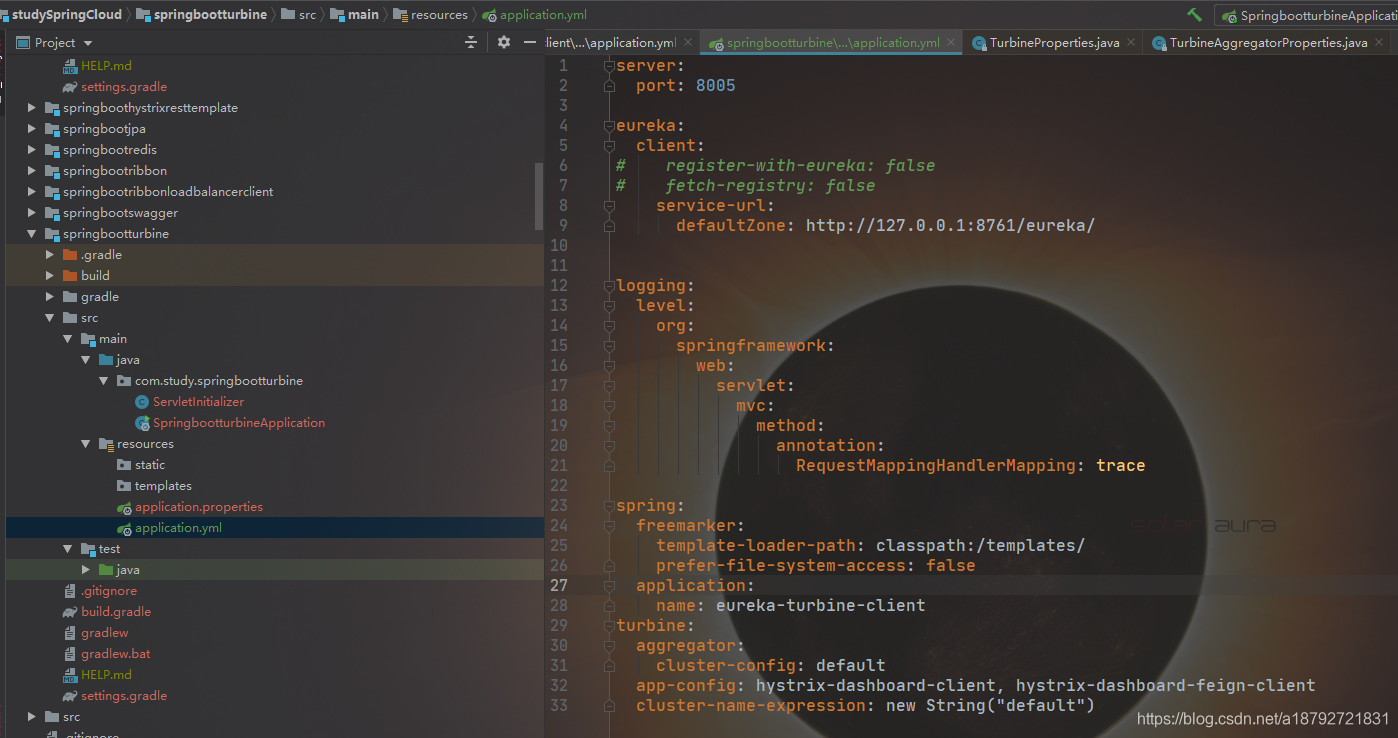This screenshot has height=738, width=1398.
Task: Fold the logging block at line 12
Action: [x=608, y=286]
